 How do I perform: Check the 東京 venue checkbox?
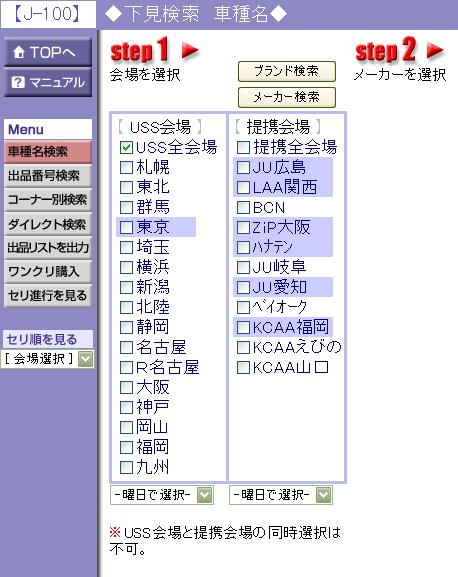tap(126, 227)
